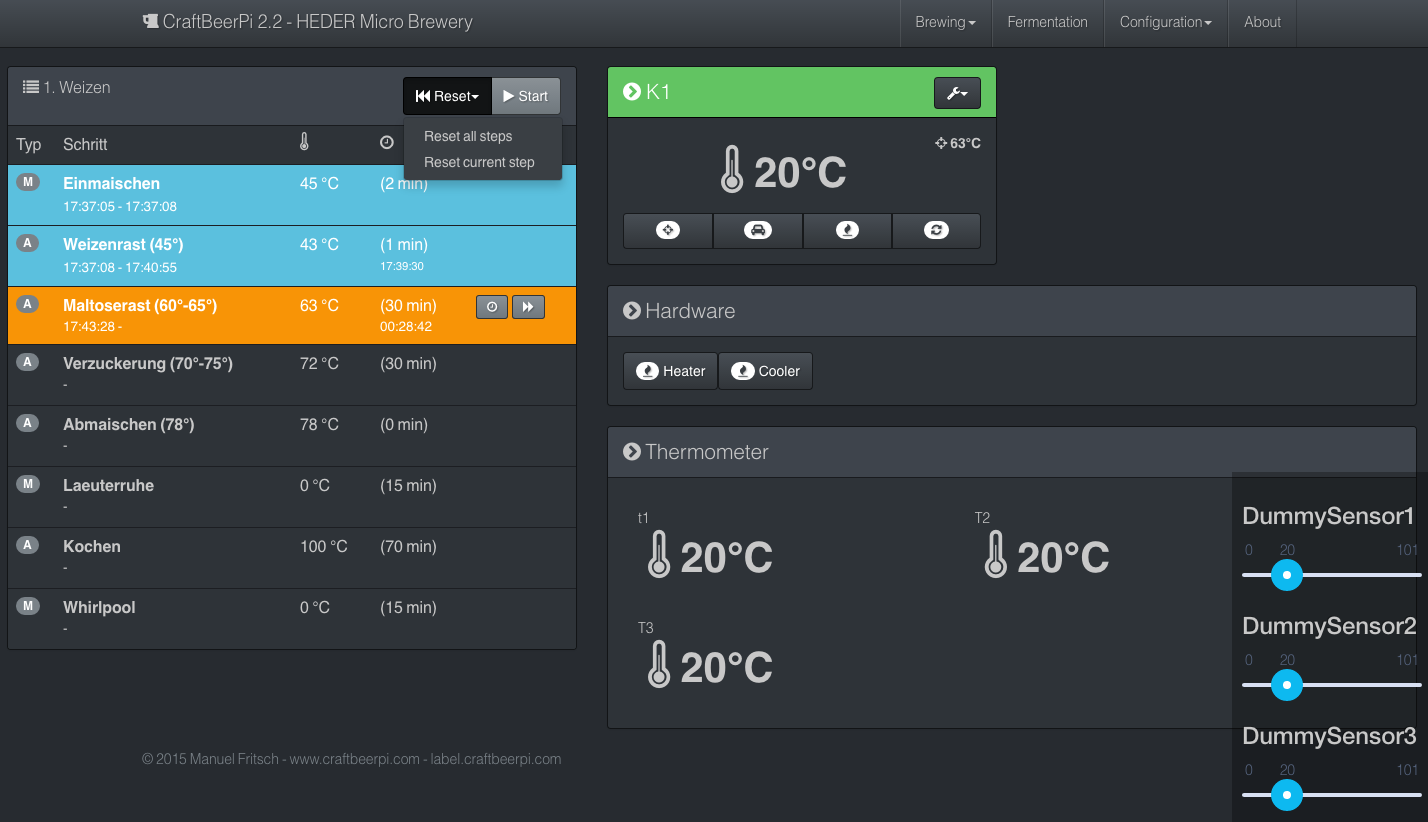Select 'Reset all steps' from menu

pos(468,136)
